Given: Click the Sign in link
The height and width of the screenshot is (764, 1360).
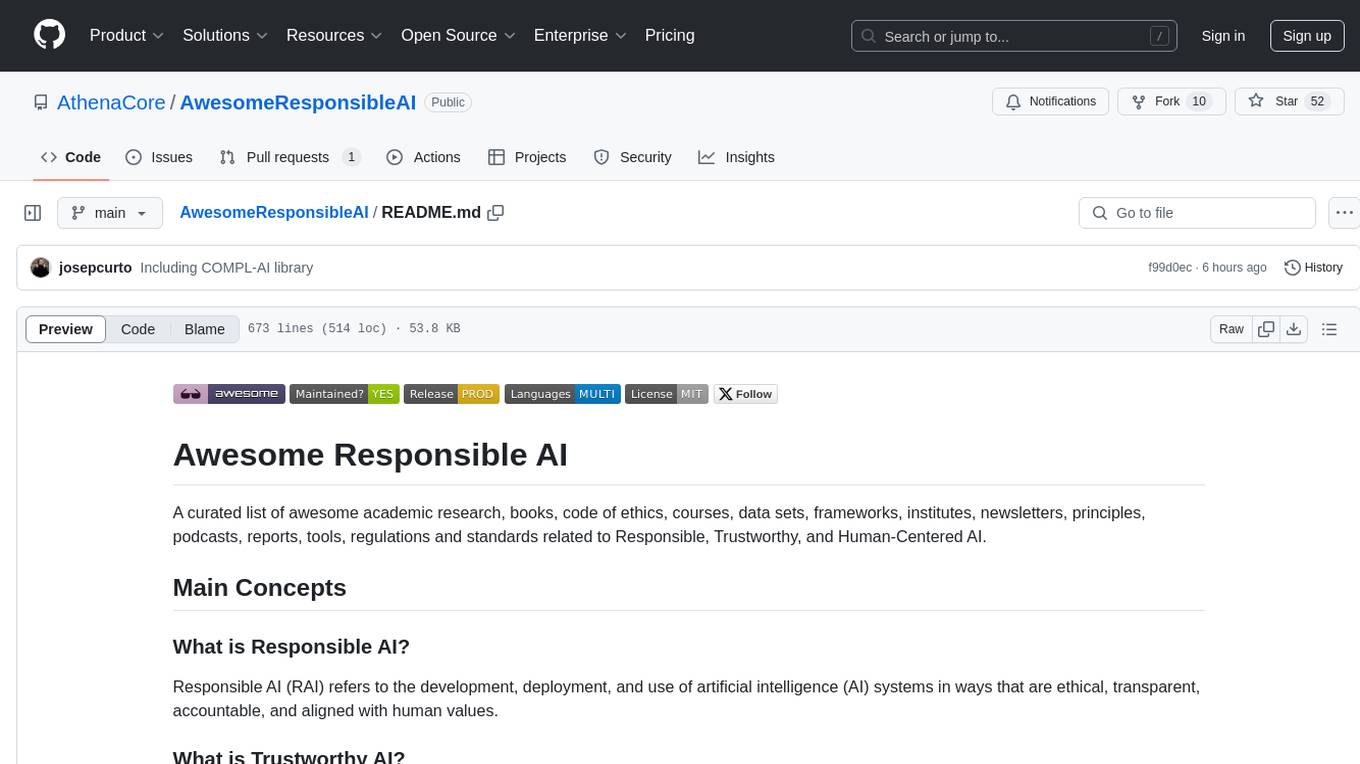Looking at the screenshot, I should coord(1223,36).
